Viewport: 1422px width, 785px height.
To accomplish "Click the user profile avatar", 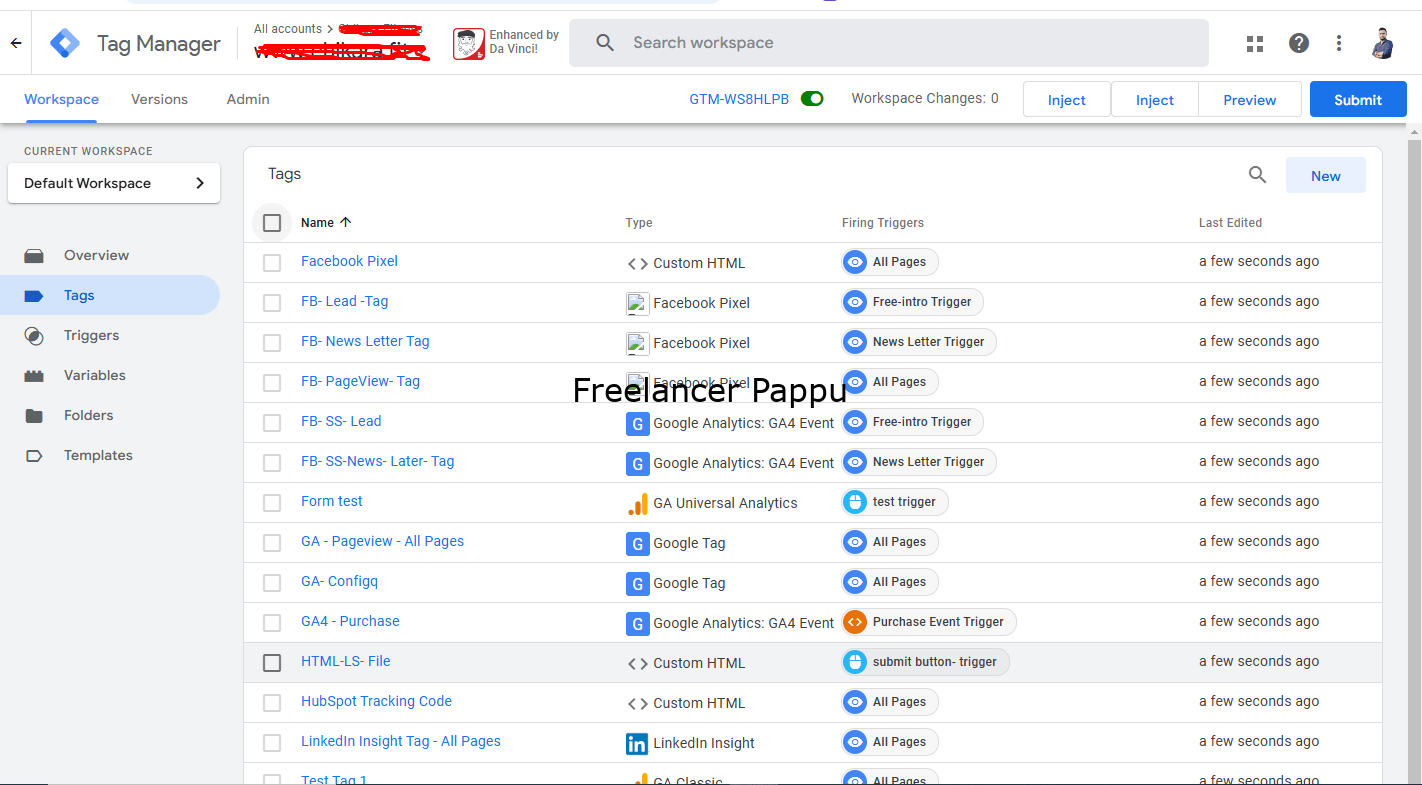I will [1383, 43].
